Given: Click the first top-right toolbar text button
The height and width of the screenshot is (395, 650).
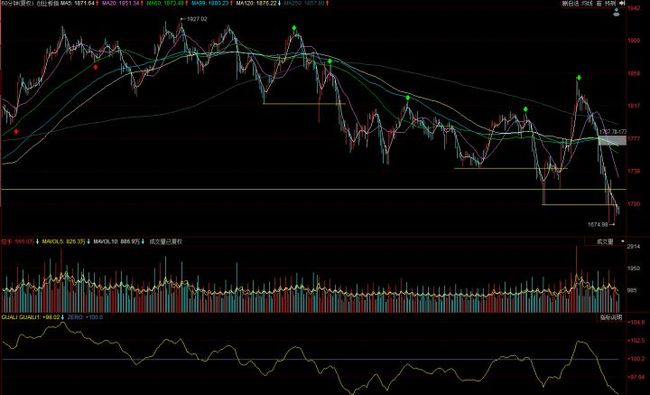Looking at the screenshot, I should point(570,3).
